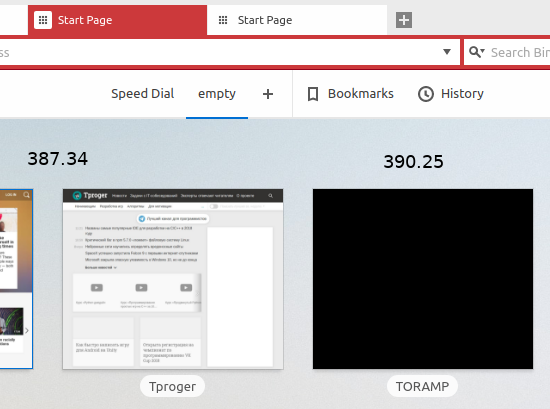Click the grid icon on active Start Page tab

tap(43, 20)
